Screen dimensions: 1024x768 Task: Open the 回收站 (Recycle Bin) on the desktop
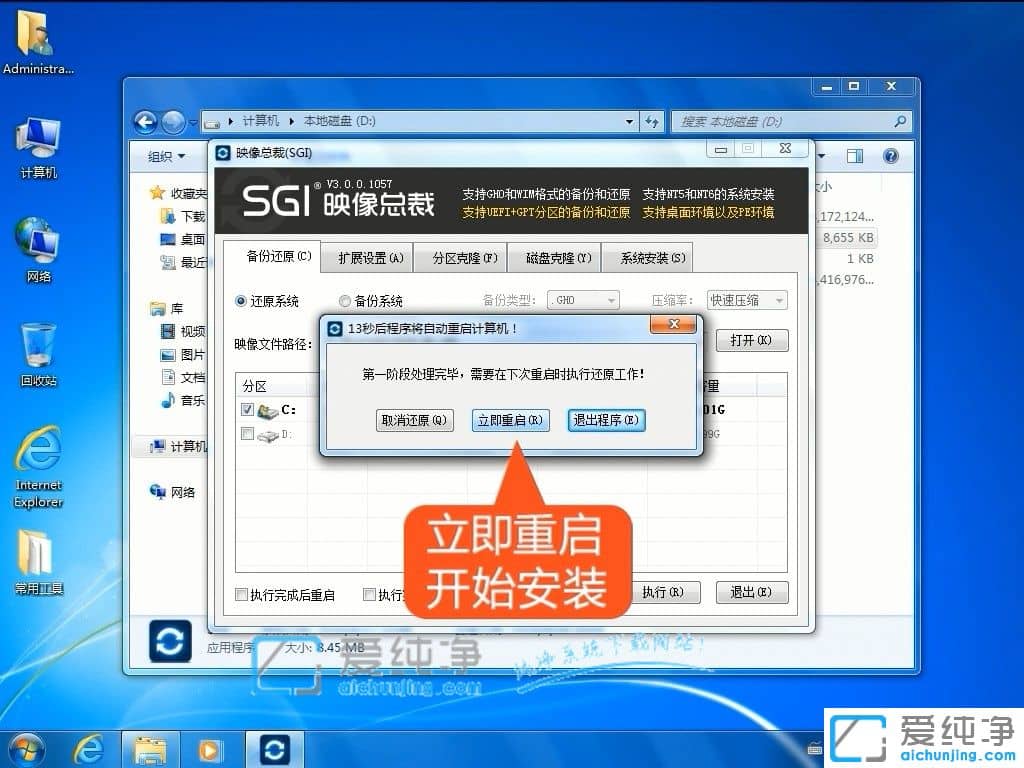(37, 340)
